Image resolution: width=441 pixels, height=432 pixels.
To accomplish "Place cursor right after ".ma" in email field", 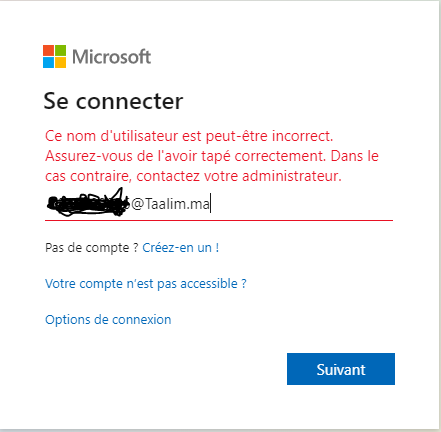I will 211,204.
